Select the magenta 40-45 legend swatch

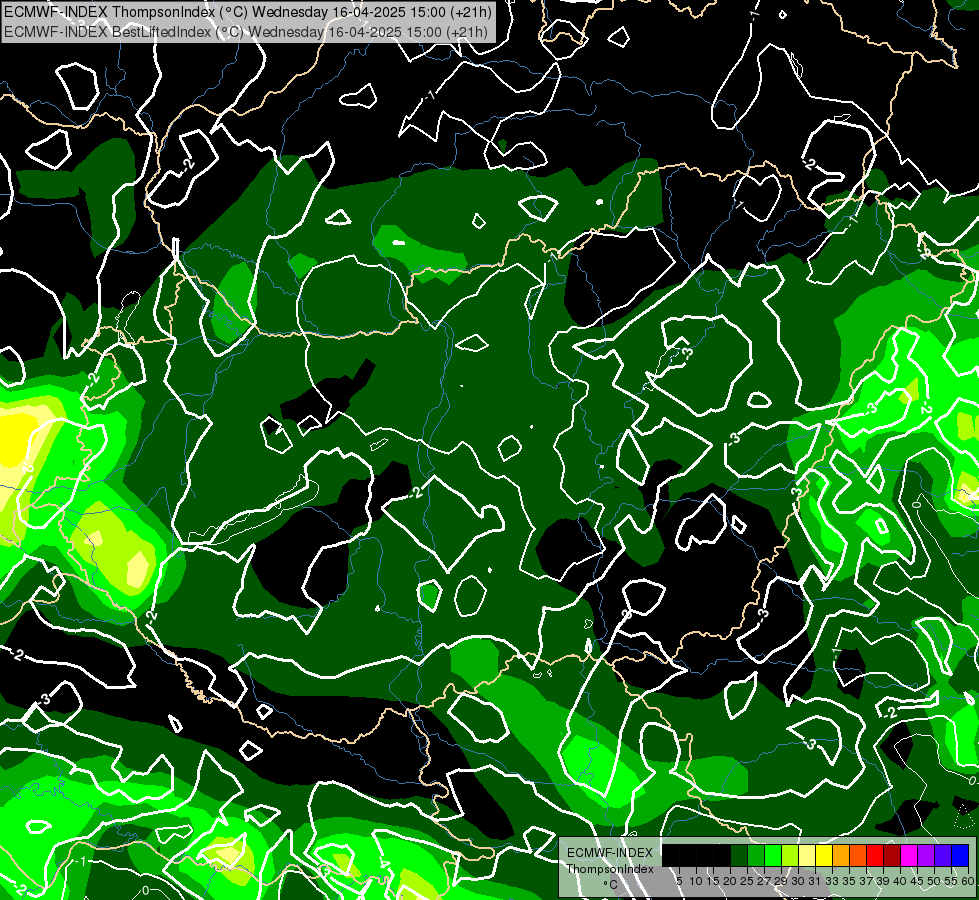click(909, 855)
